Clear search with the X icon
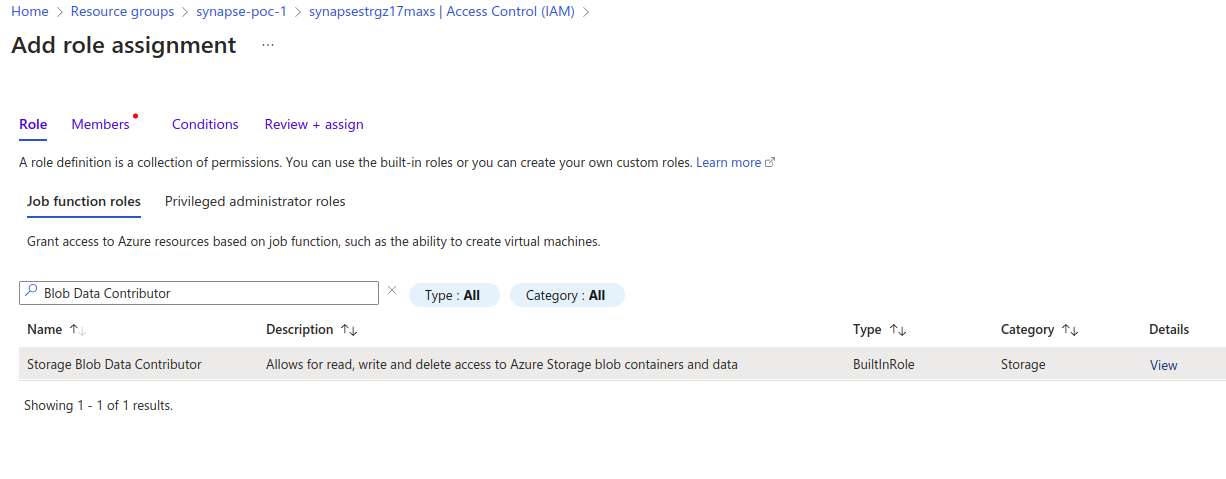The width and height of the screenshot is (1226, 479). (x=392, y=291)
